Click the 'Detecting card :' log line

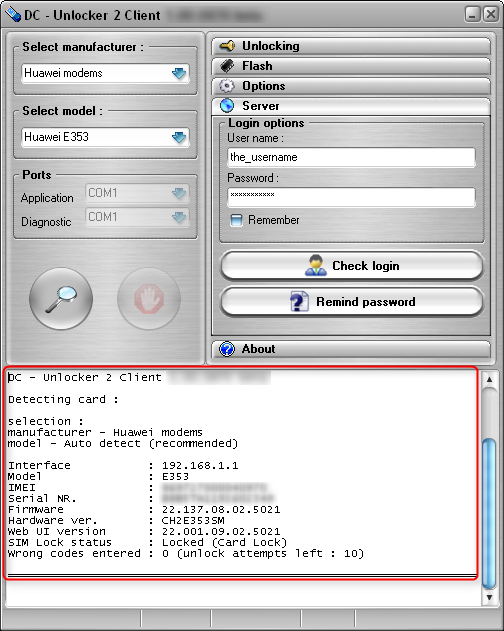coord(63,400)
